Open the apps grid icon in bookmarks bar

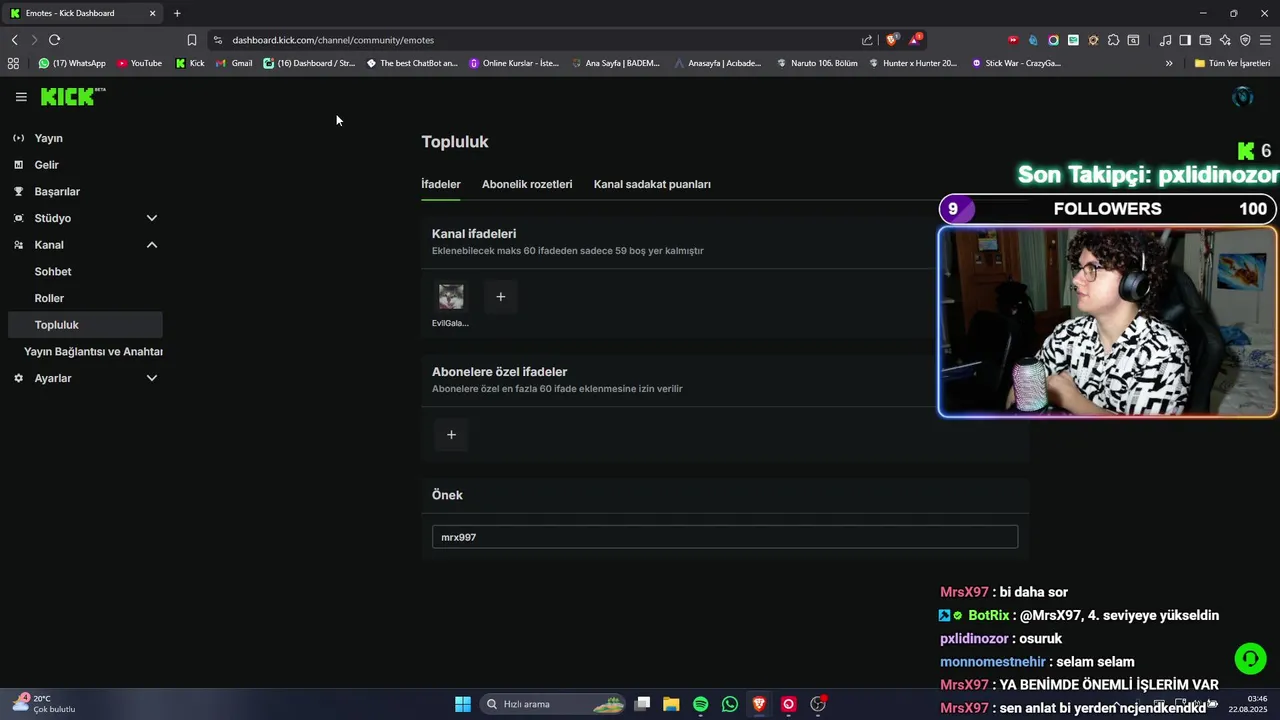point(13,63)
